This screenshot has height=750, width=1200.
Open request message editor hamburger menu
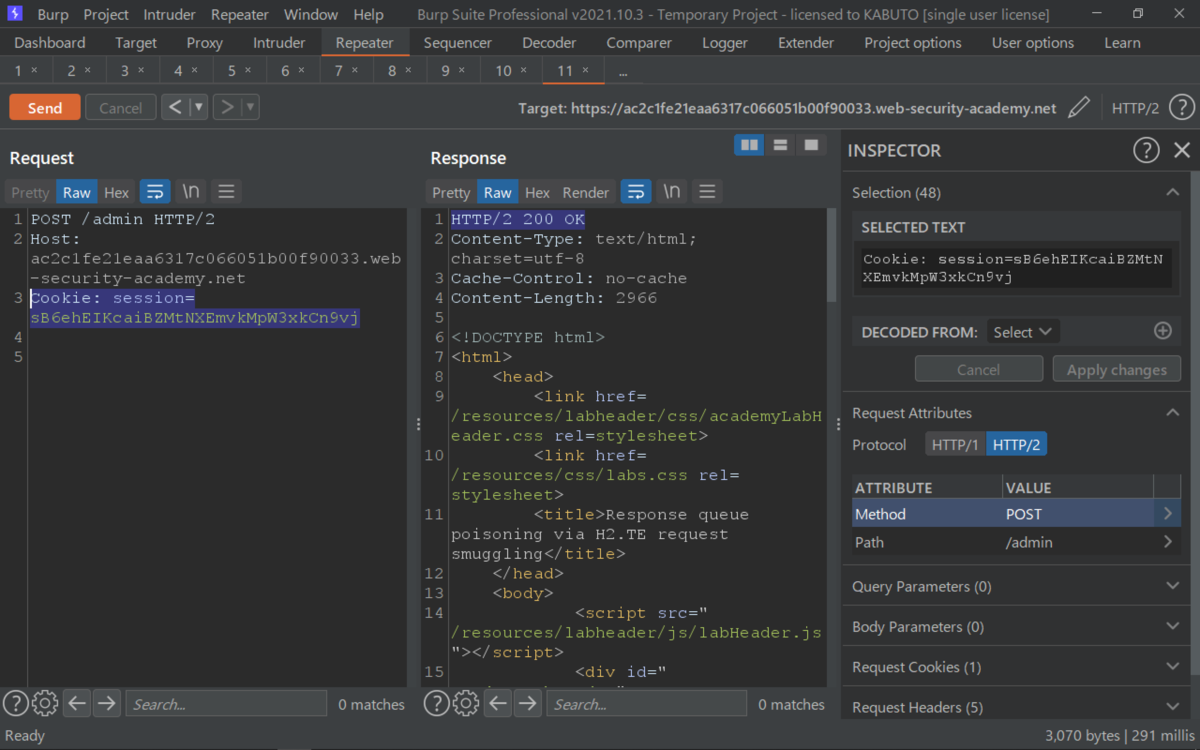[x=226, y=192]
